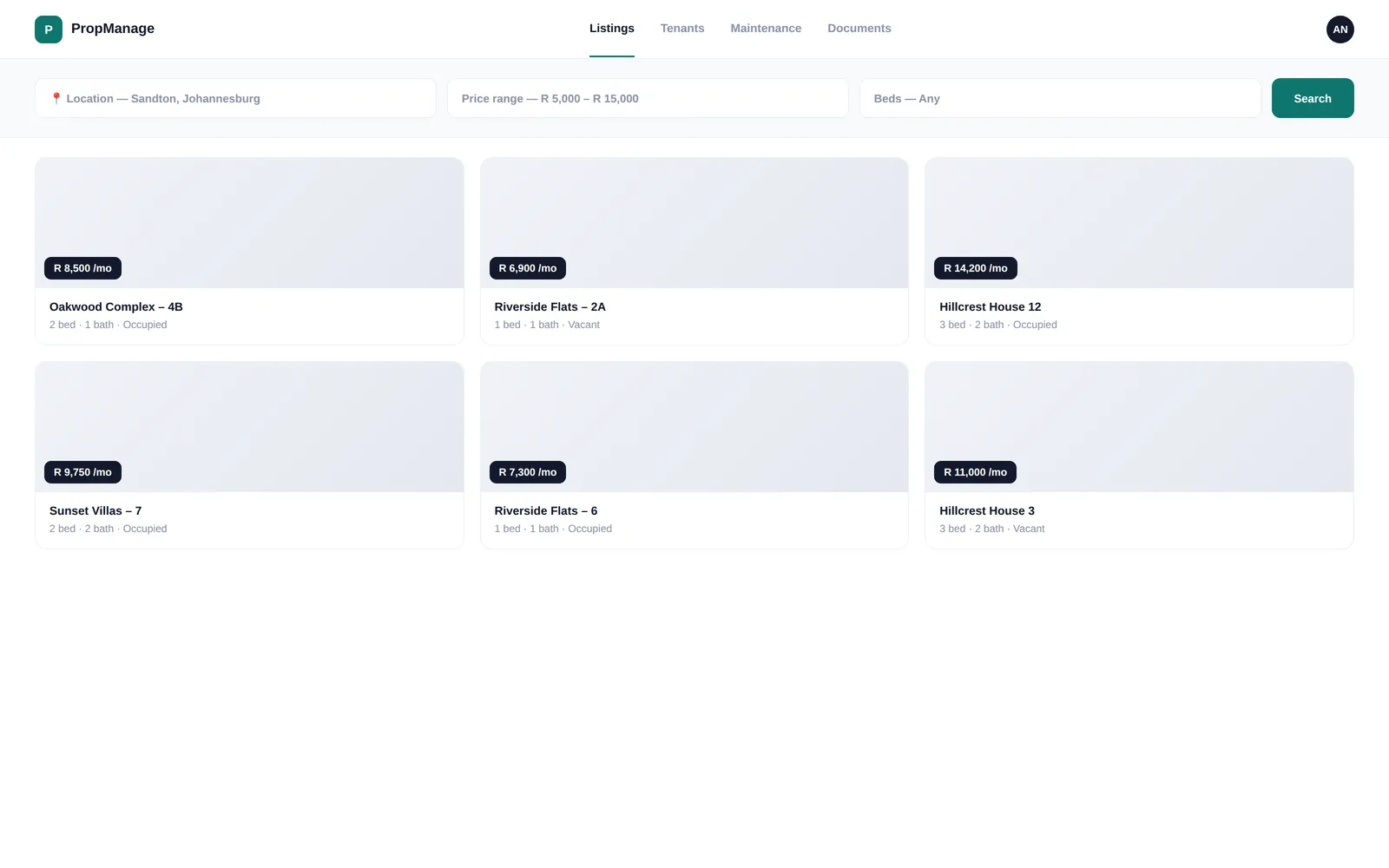Click "2 bed · 2 bath · Occupied" details
The image size is (1389, 868).
coord(109,529)
